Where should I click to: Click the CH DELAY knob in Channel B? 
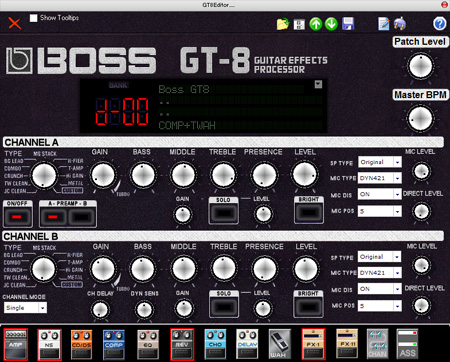coord(100,309)
